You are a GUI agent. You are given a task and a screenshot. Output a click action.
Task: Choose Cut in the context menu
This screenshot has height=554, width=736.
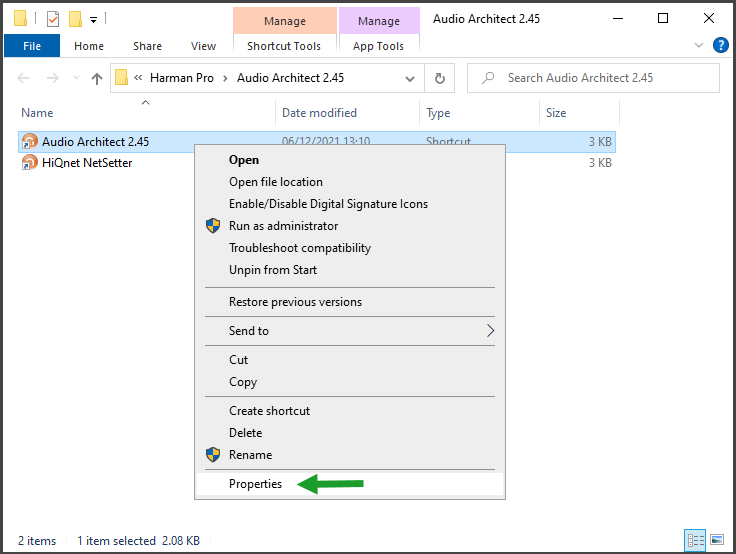(350, 360)
